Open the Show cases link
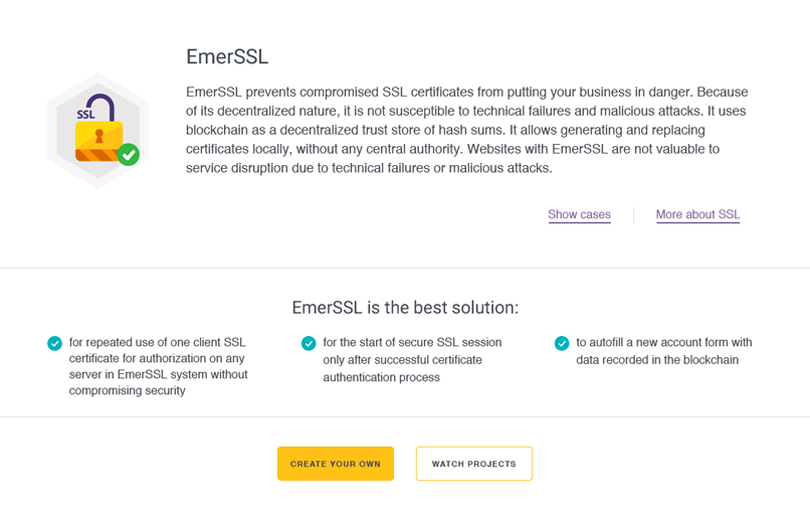The height and width of the screenshot is (510, 810). click(x=579, y=214)
